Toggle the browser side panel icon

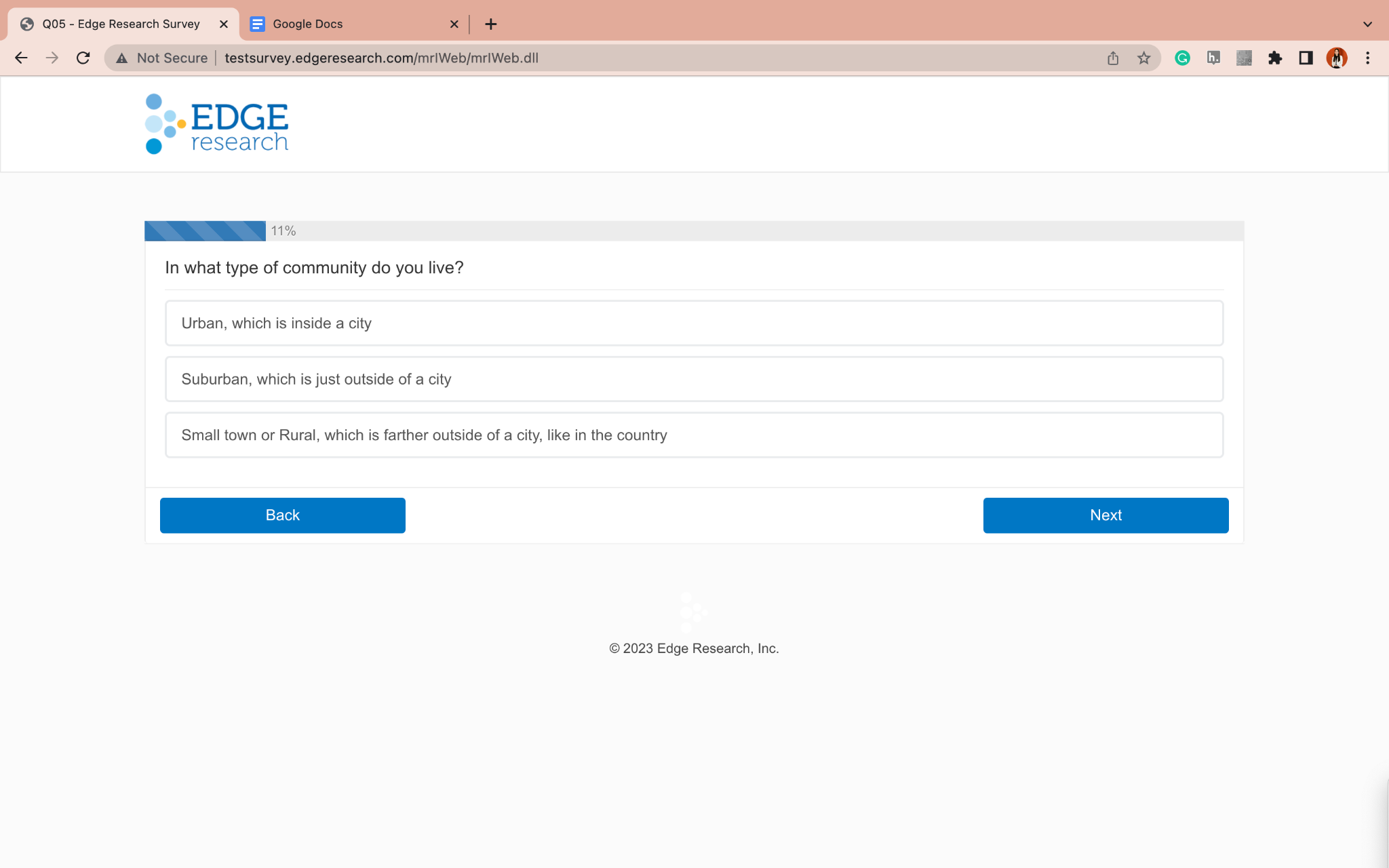[x=1306, y=58]
